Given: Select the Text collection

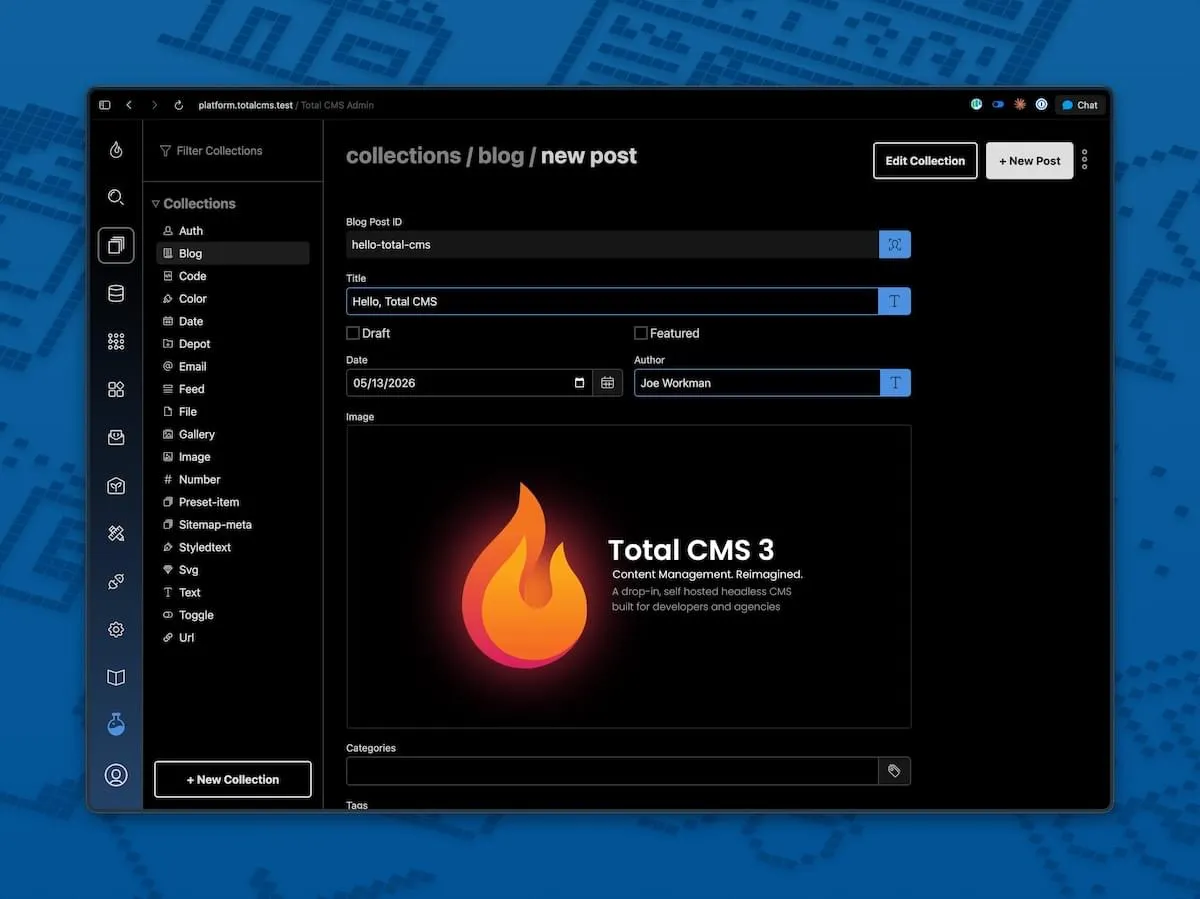Looking at the screenshot, I should pos(233,593).
